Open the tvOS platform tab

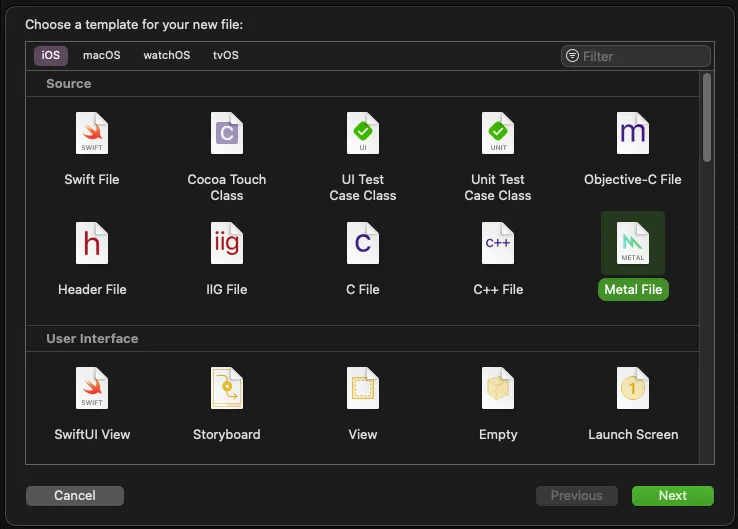(225, 56)
